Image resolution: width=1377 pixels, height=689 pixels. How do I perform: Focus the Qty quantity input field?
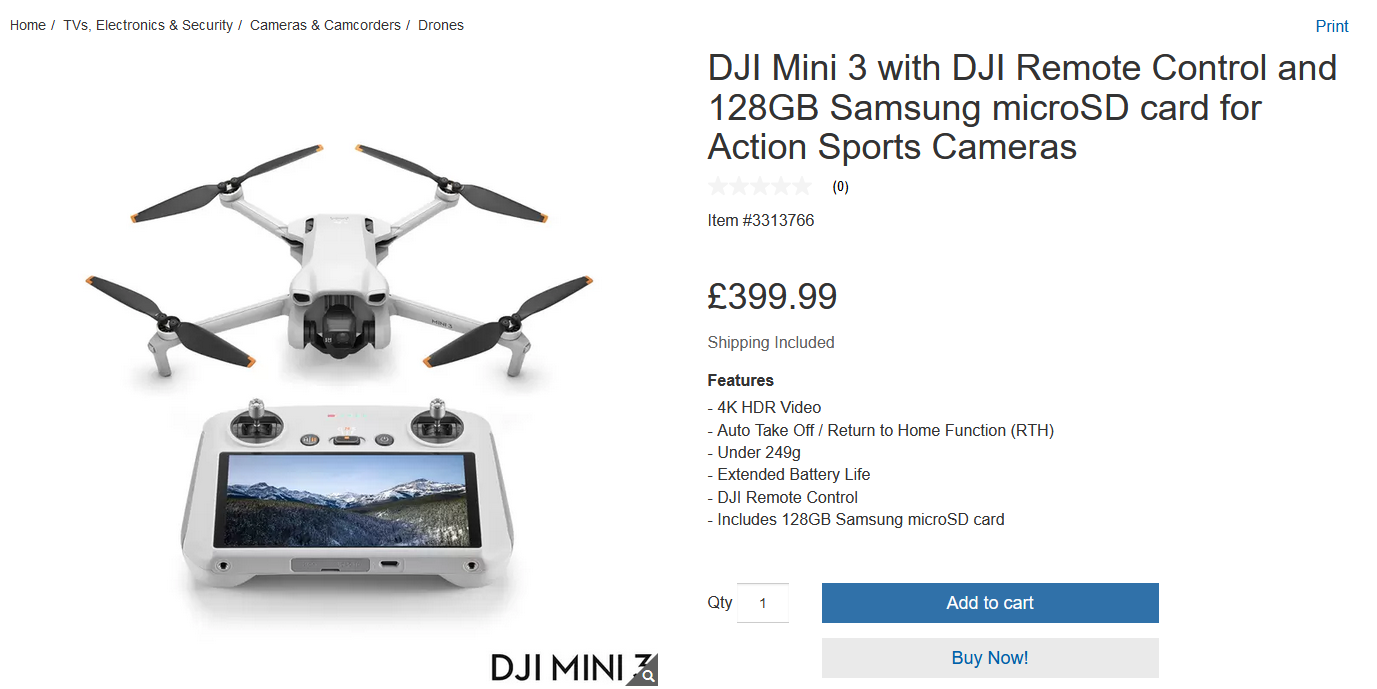pos(763,603)
